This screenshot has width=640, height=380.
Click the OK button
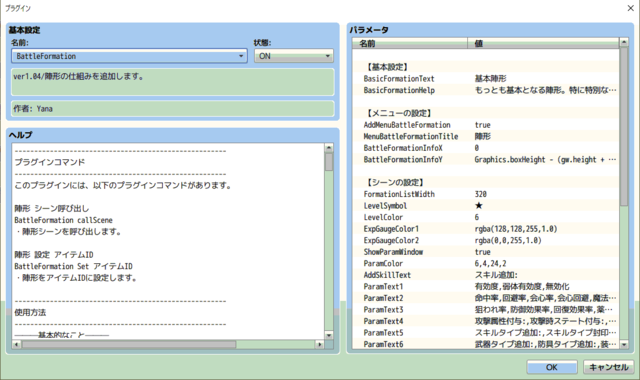click(x=551, y=367)
